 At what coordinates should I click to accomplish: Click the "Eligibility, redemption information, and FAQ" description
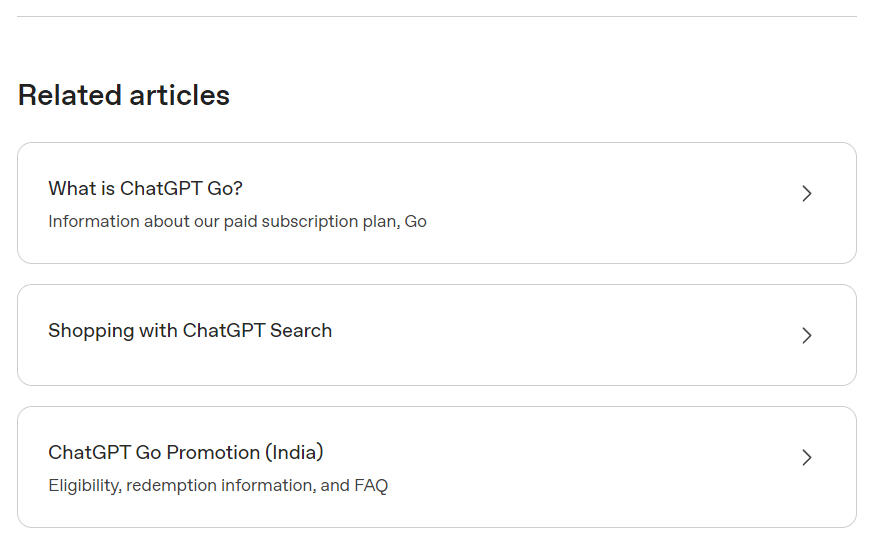click(x=218, y=485)
